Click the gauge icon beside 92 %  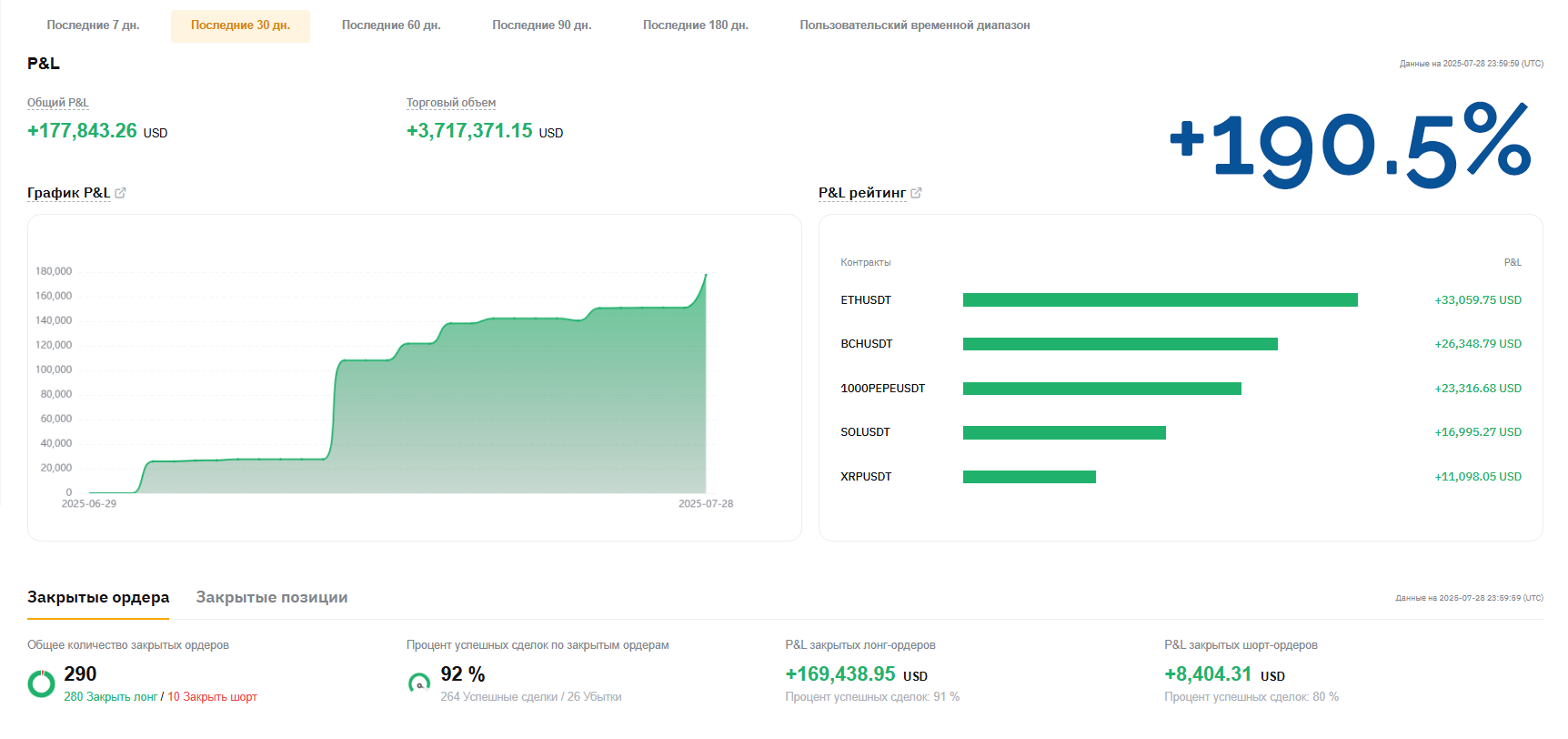coord(419,683)
